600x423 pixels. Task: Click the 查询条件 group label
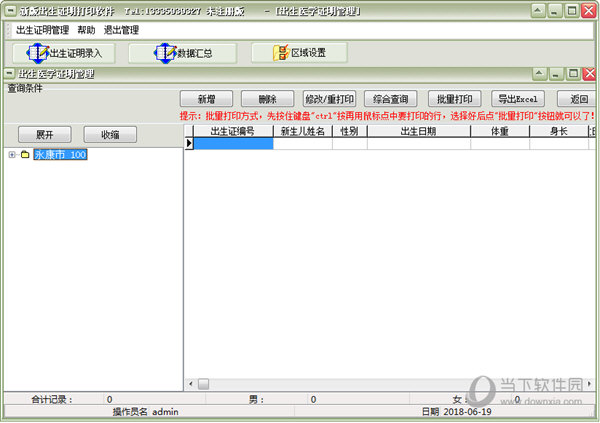point(25,88)
